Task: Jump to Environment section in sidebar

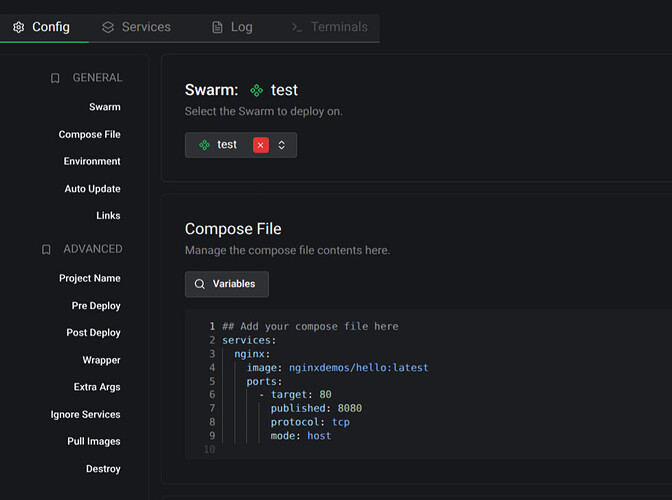Action: [92, 162]
